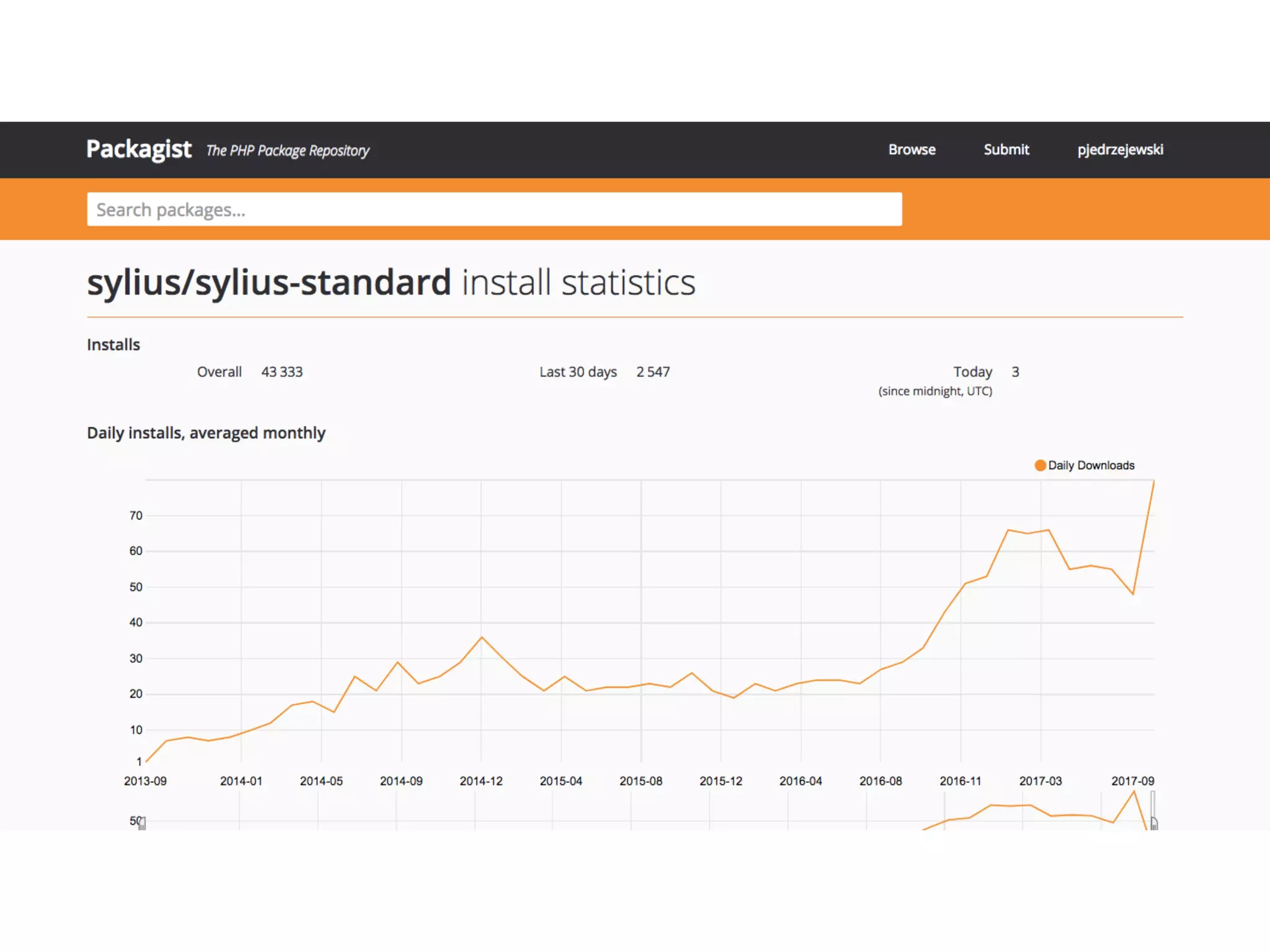Screen dimensions: 1270x952
Task: Click the mini overview chart line
Action: pyautogui.click(x=1010, y=806)
